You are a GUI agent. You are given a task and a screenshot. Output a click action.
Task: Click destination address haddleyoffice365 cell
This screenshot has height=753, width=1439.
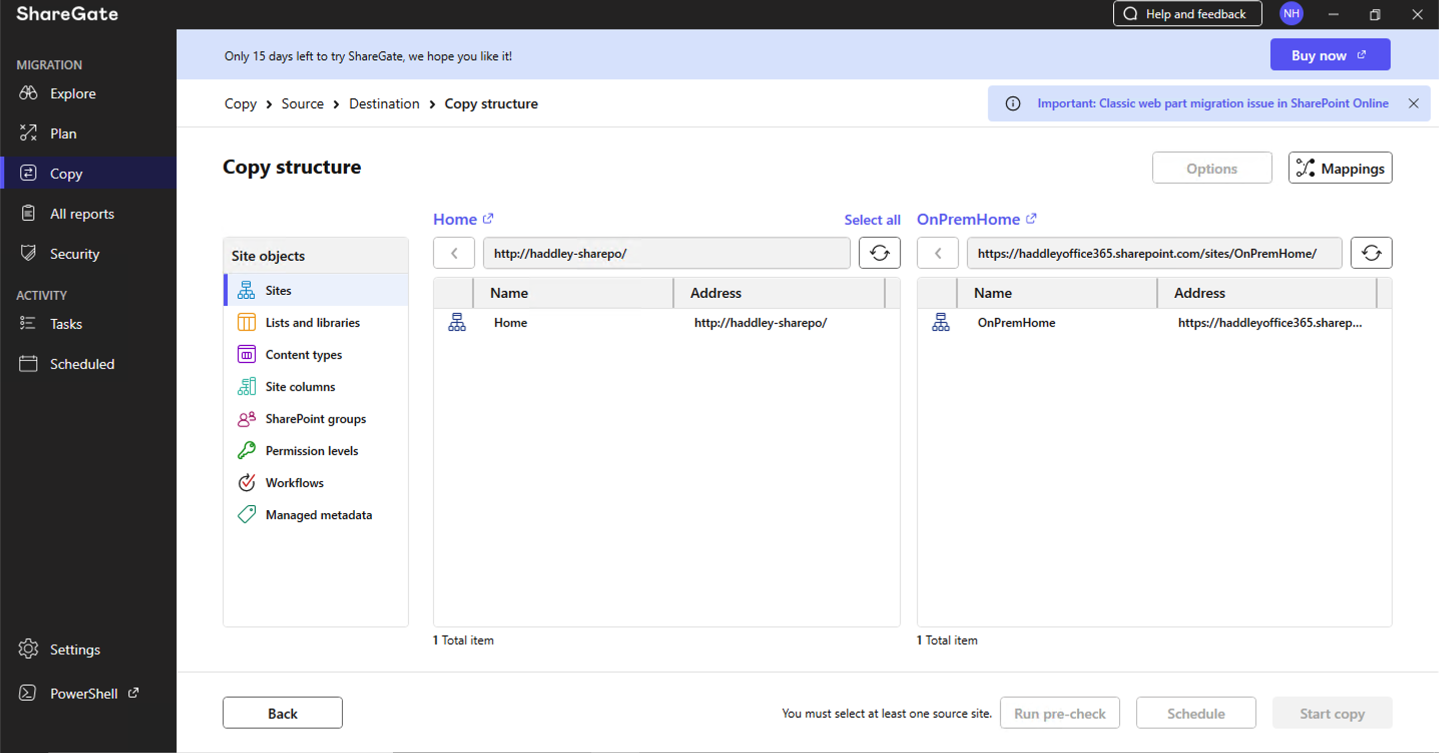coord(1270,323)
